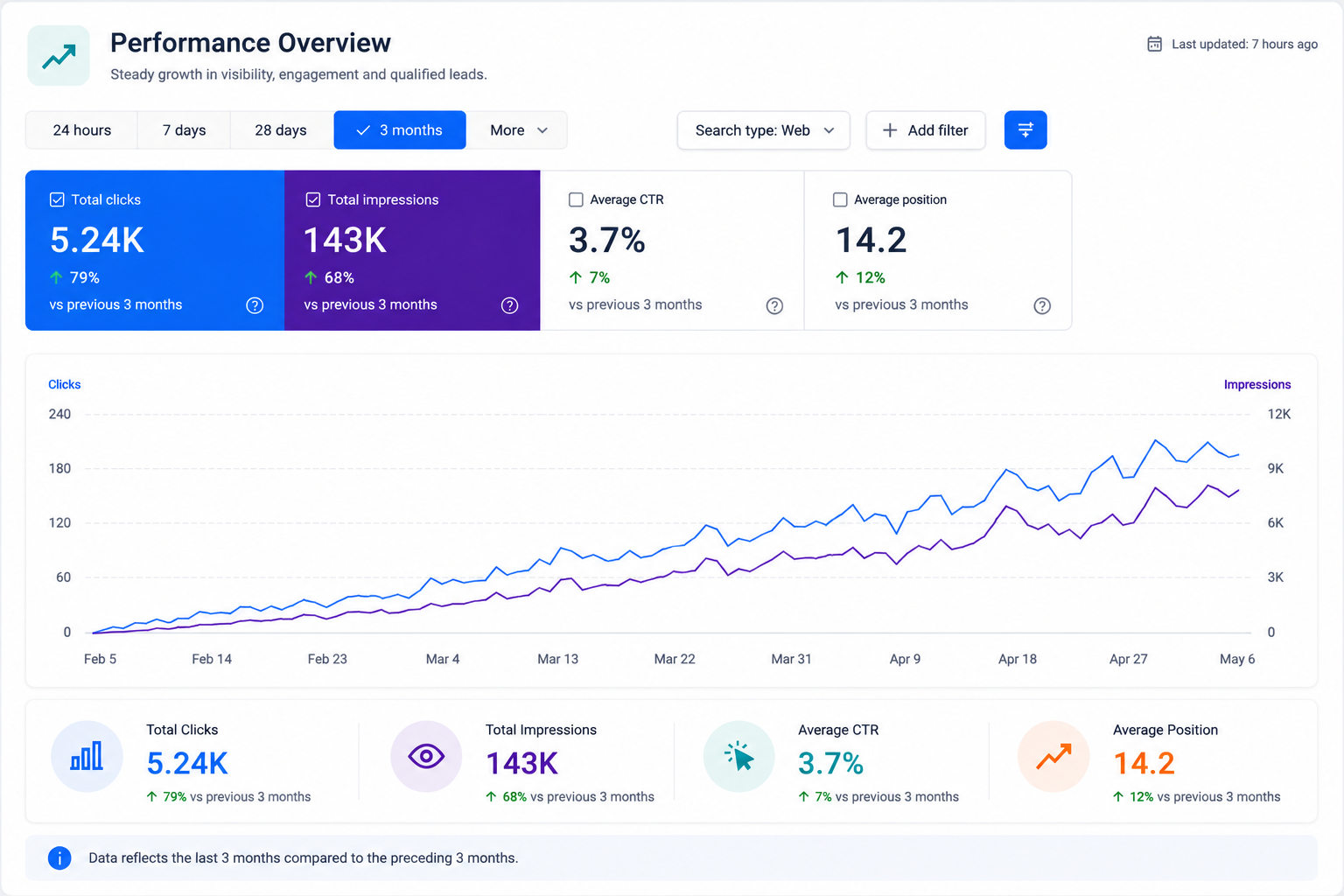Click green up arrow beside 79% on top card
This screenshot has height=896, width=1344.
click(x=56, y=277)
